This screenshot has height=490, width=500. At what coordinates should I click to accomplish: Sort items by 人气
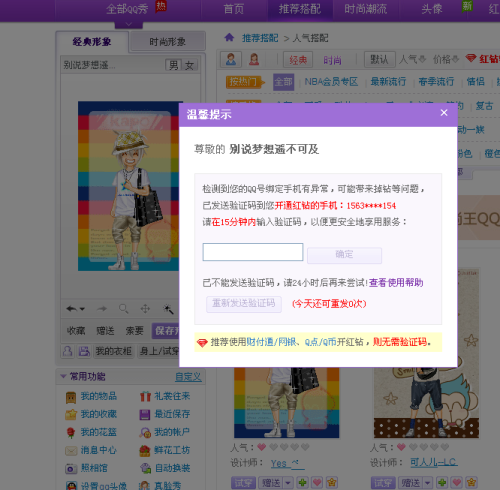413,59
